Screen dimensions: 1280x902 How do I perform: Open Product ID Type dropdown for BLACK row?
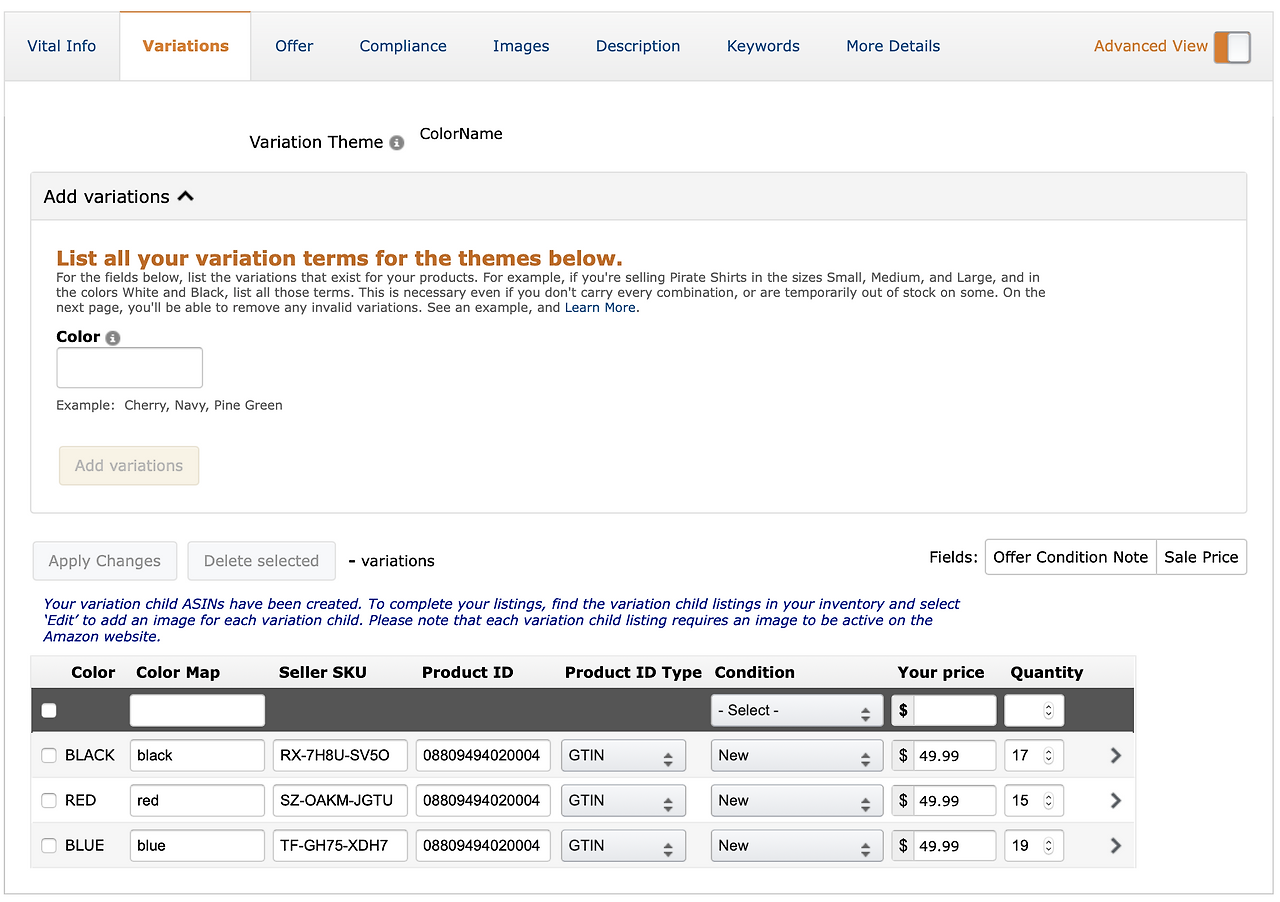pyautogui.click(x=623, y=756)
